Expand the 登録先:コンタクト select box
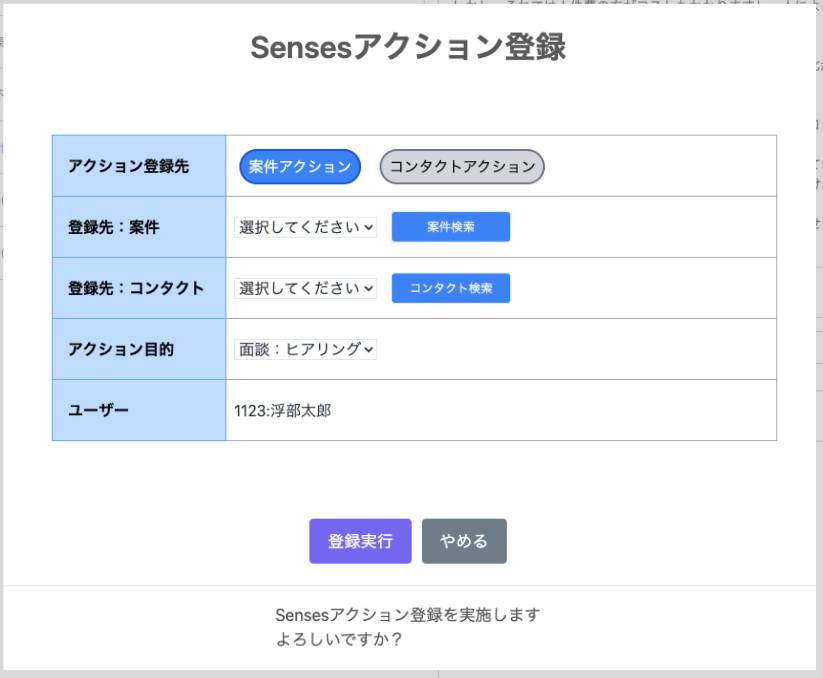Viewport: 823px width, 678px height. click(x=306, y=288)
